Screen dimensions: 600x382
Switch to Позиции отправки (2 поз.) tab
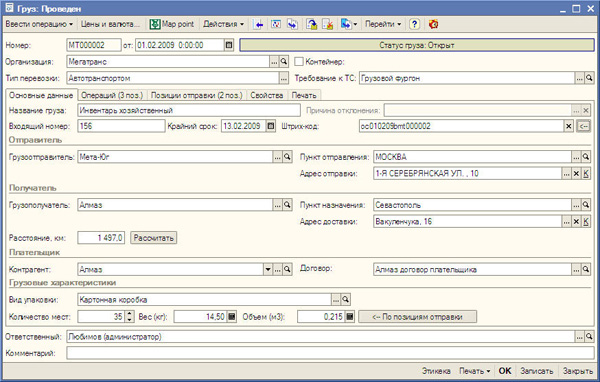[197, 95]
